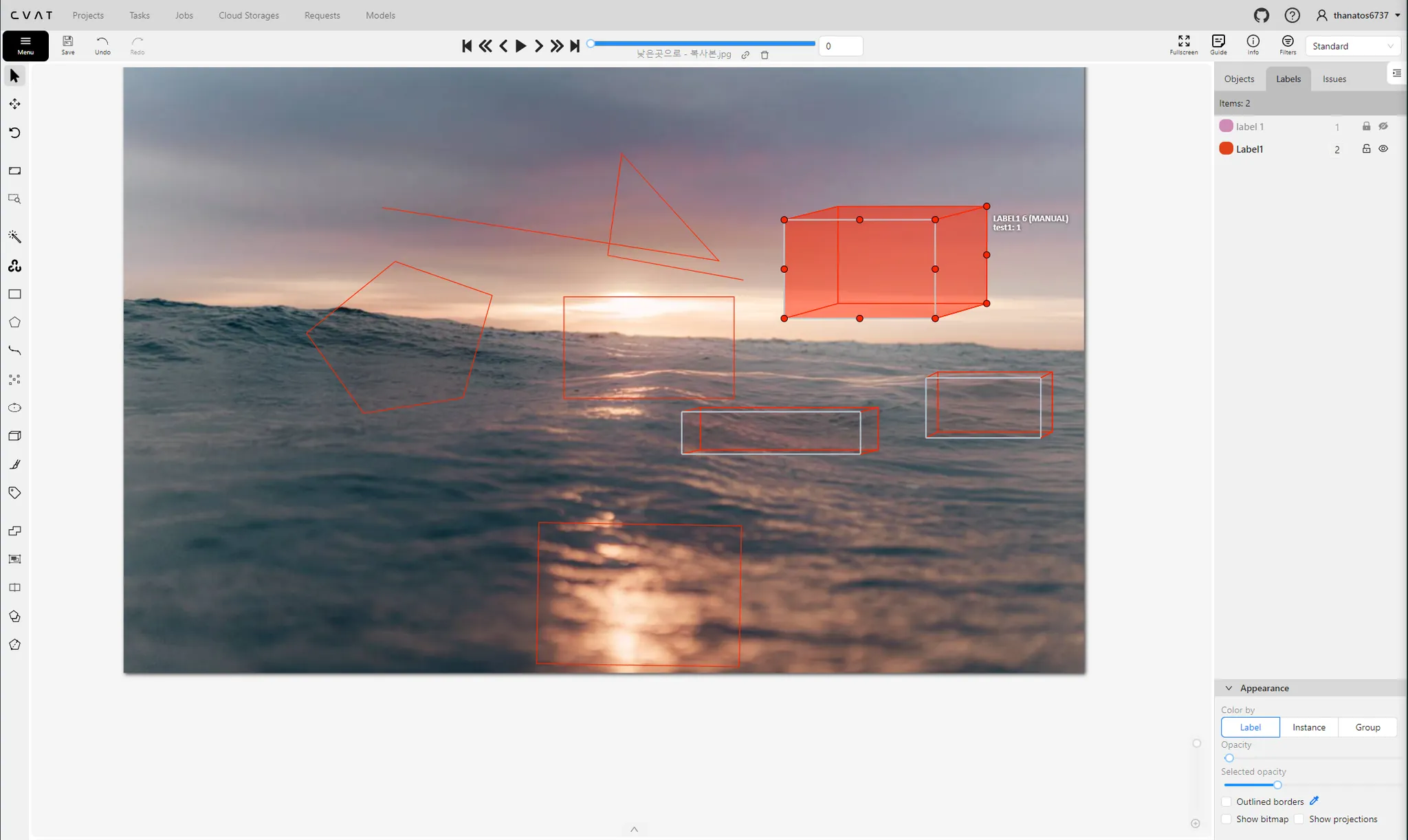Open the GitHub repository icon
1408x840 pixels.
[1261, 15]
